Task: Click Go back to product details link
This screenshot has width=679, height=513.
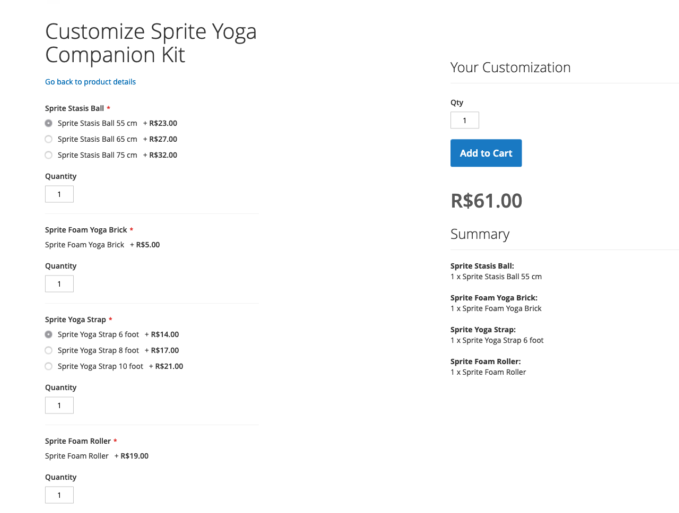Action: pos(90,82)
